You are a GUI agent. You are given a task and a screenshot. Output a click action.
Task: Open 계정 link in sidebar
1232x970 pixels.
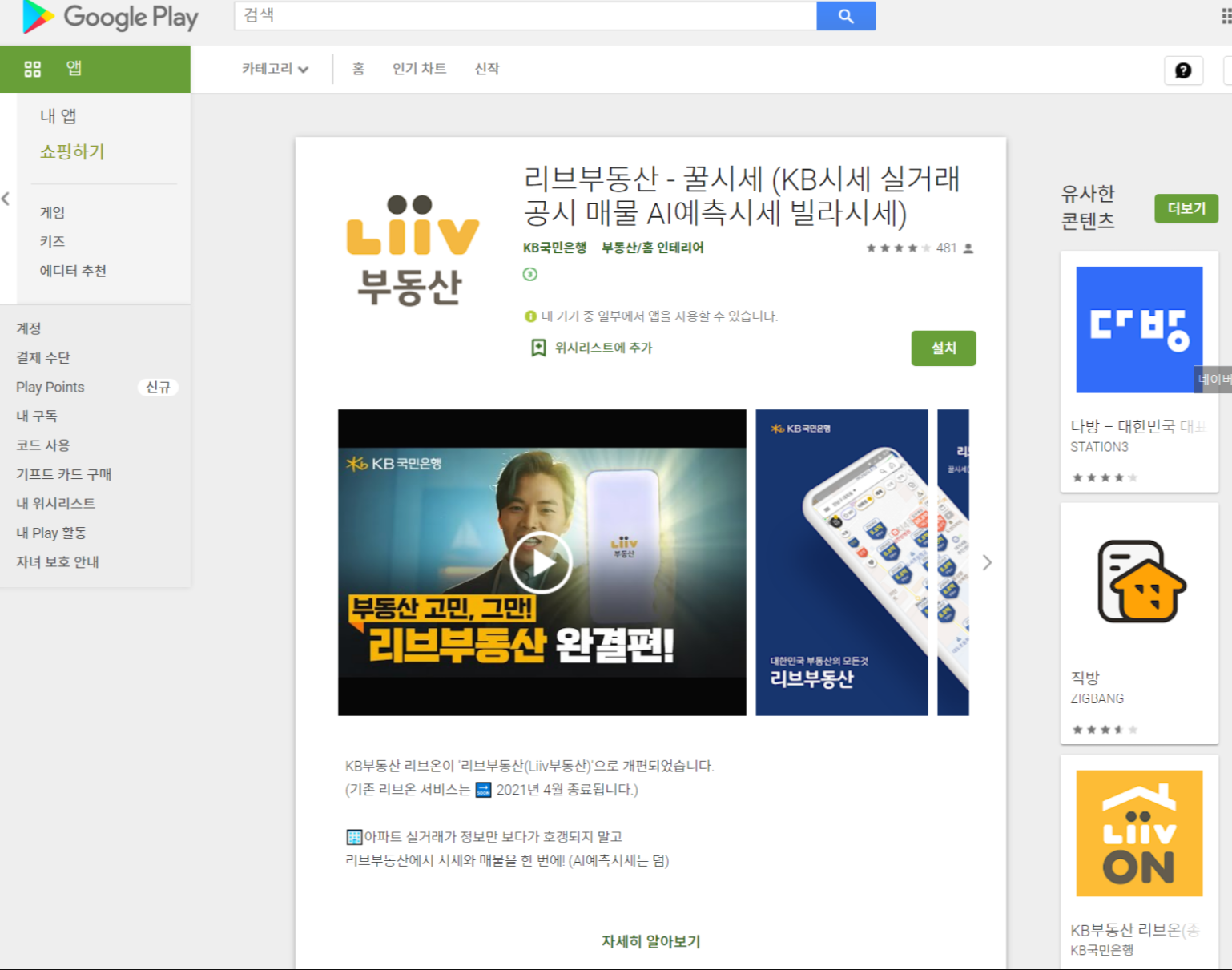point(29,328)
